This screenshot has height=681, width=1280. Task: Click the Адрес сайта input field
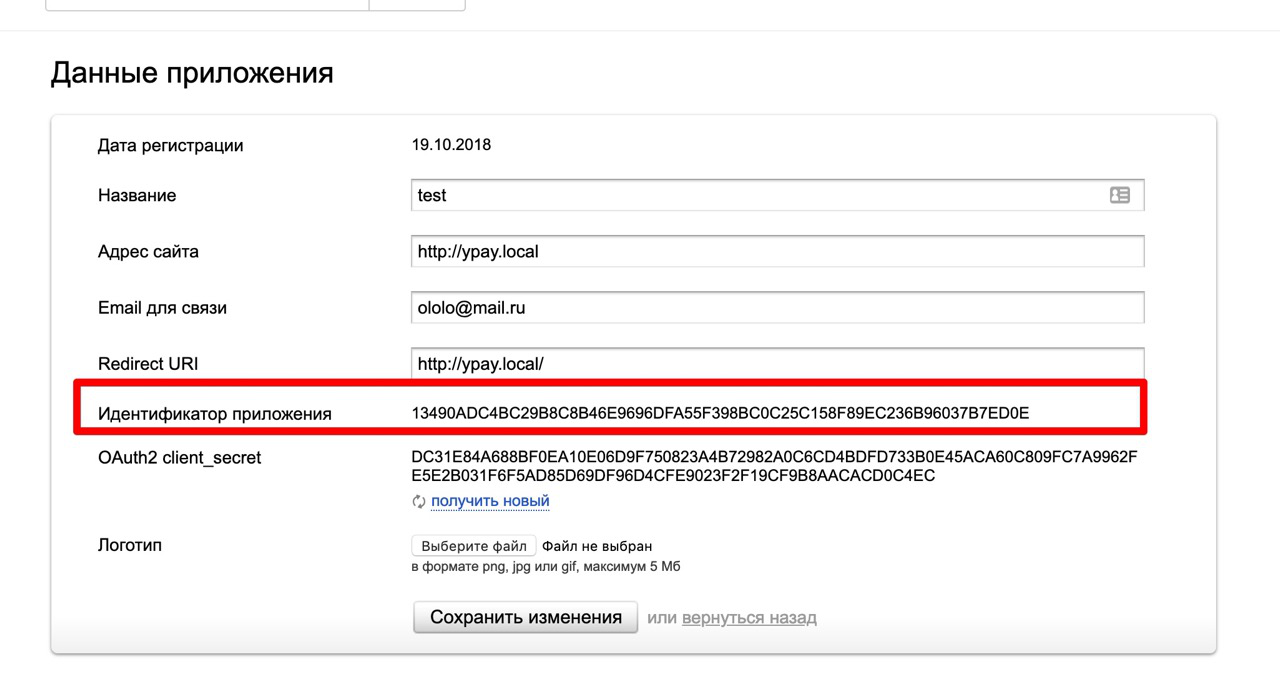coord(776,252)
